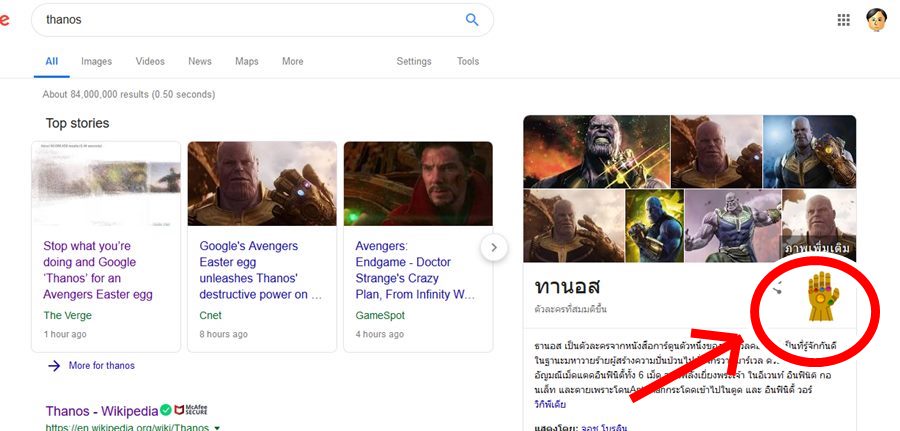Click the McAfee Secure badge
The height and width of the screenshot is (431, 900).
[x=191, y=410]
